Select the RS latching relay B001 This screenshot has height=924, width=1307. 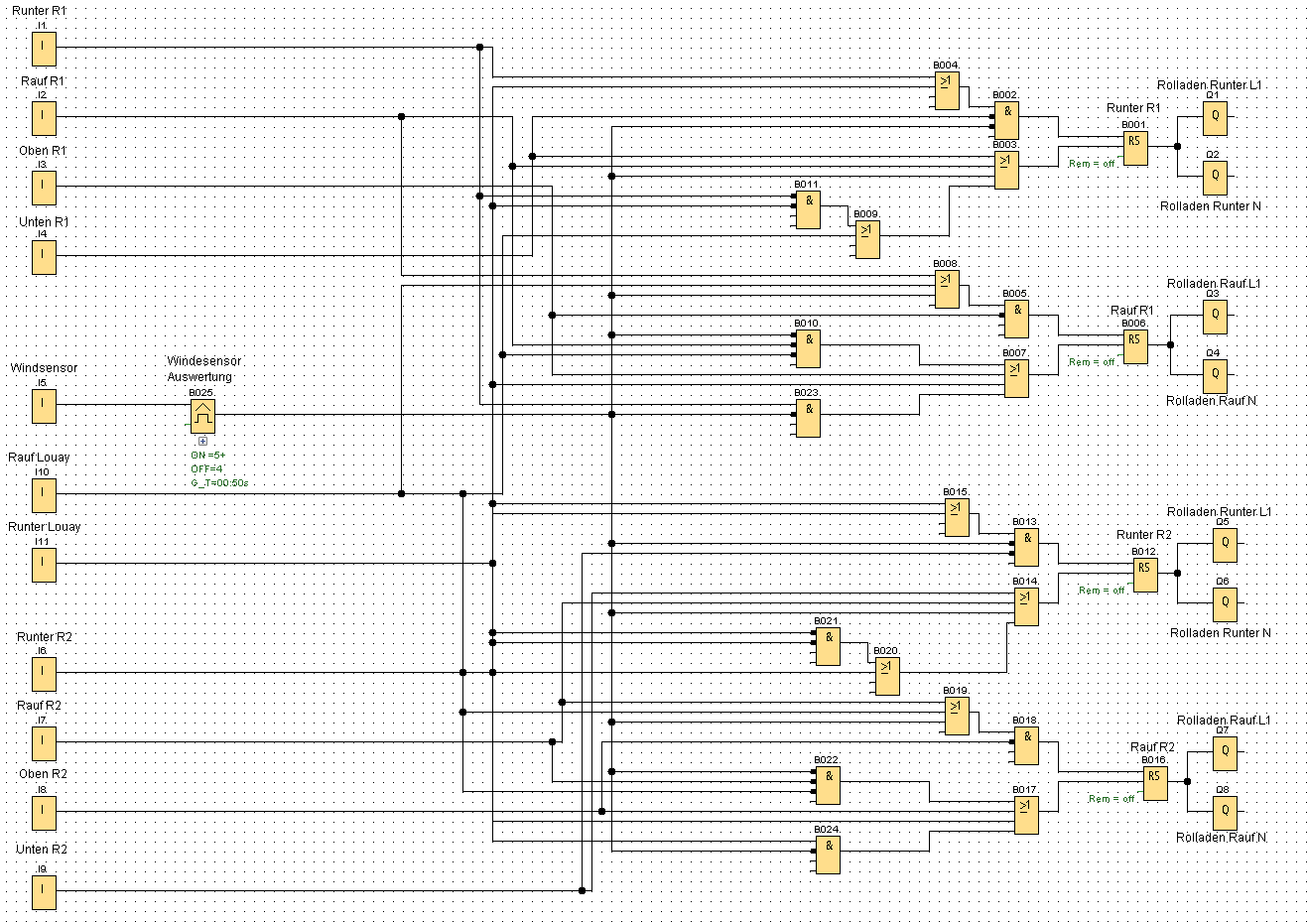click(x=1135, y=147)
